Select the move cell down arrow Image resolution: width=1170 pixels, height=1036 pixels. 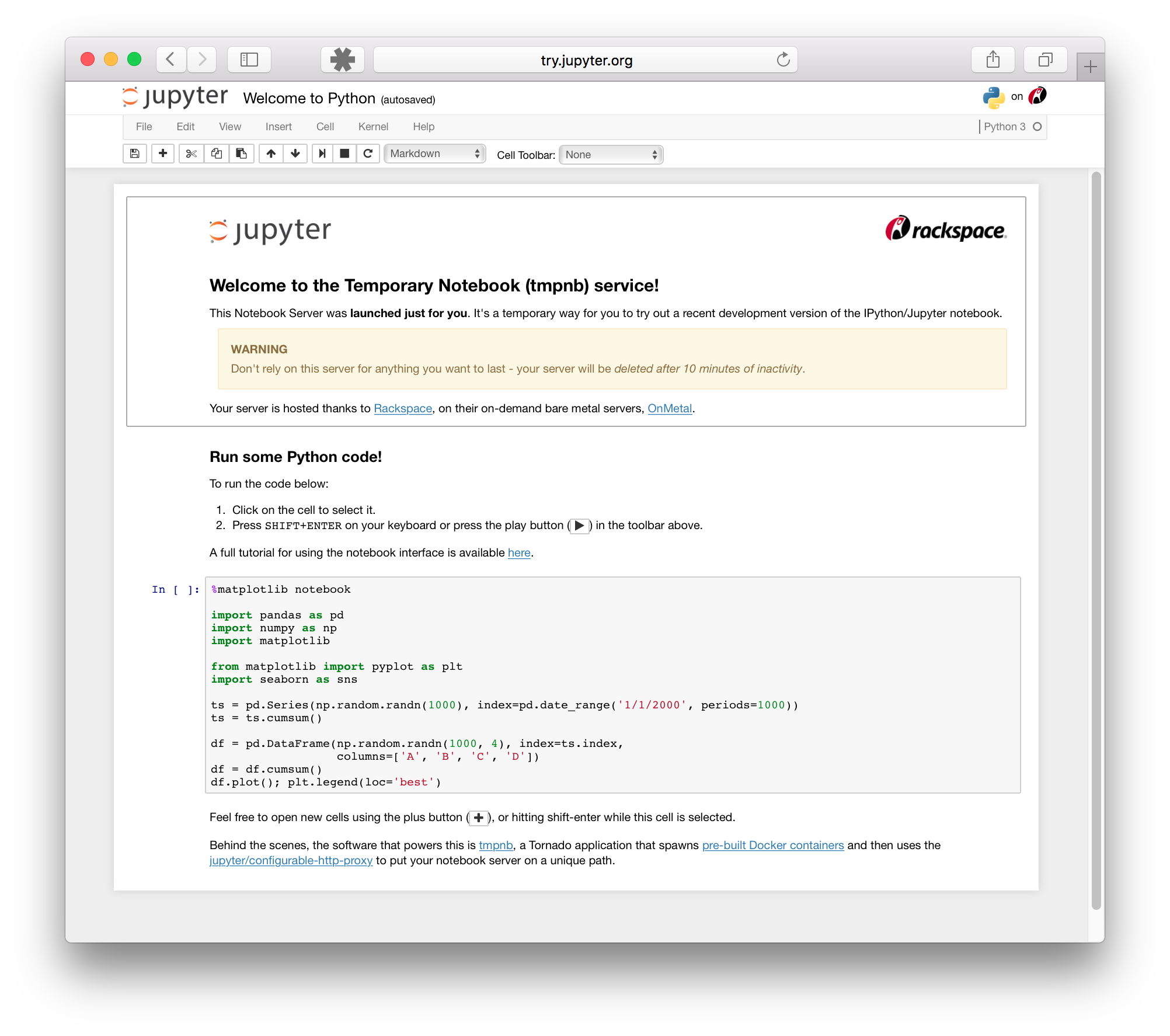coord(295,154)
